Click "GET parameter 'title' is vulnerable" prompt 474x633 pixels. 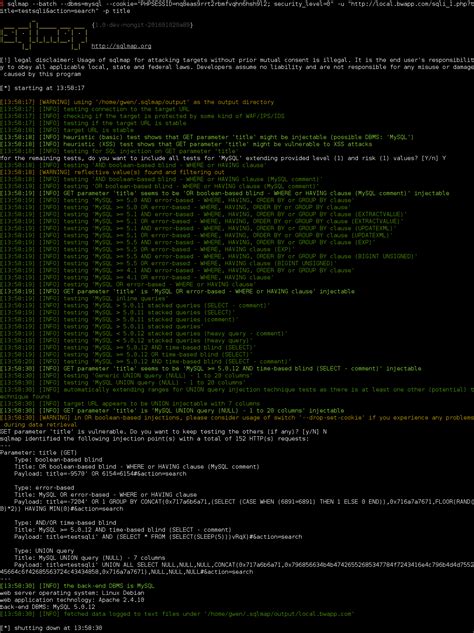tap(164, 432)
